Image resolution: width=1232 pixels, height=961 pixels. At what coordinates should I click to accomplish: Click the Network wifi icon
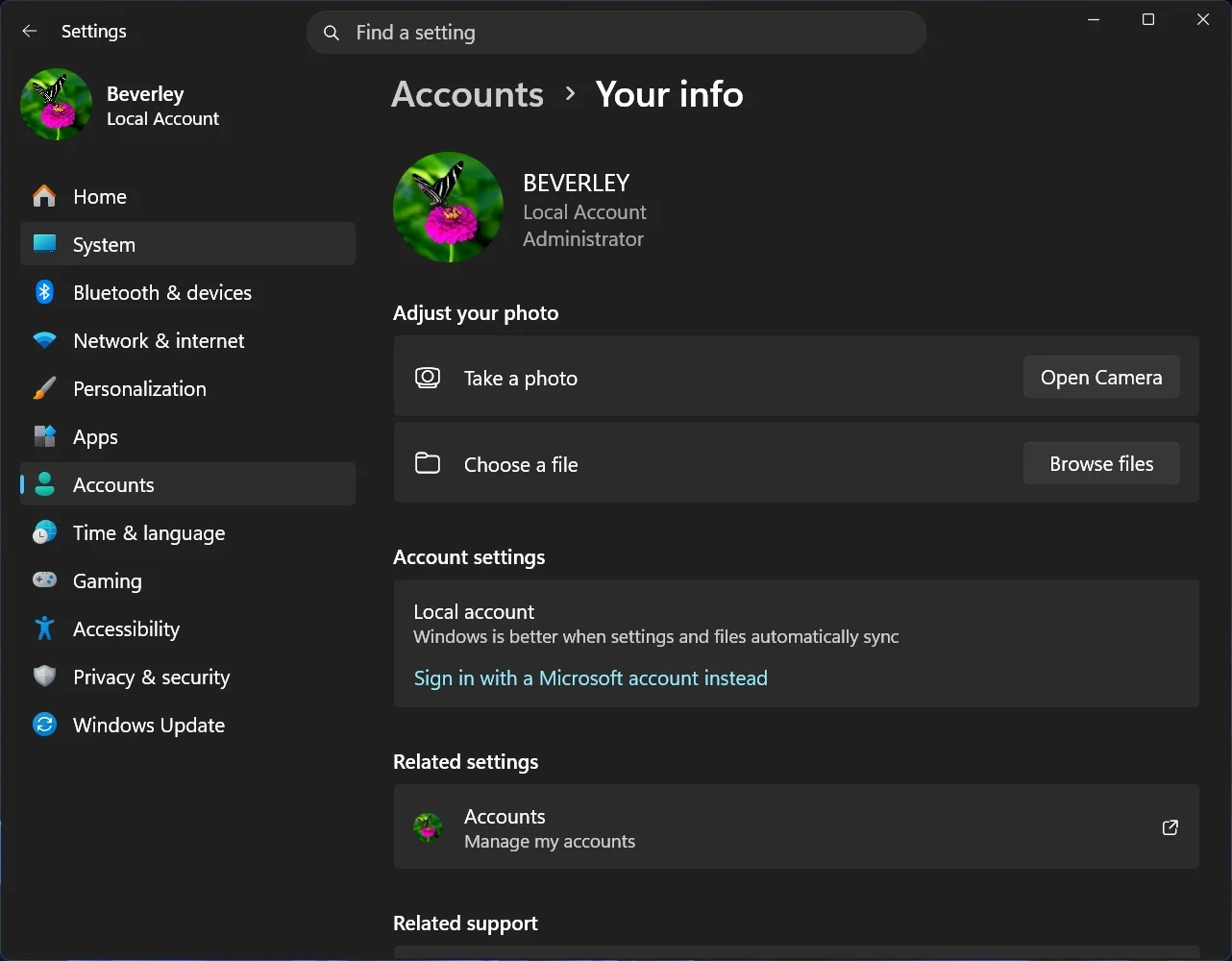(x=44, y=341)
